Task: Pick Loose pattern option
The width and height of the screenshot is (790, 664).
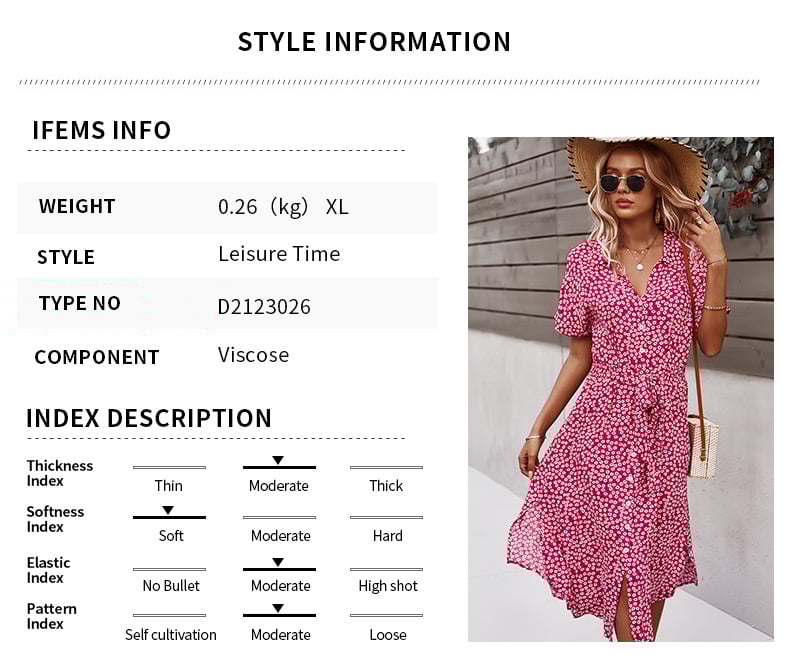Action: 388,634
